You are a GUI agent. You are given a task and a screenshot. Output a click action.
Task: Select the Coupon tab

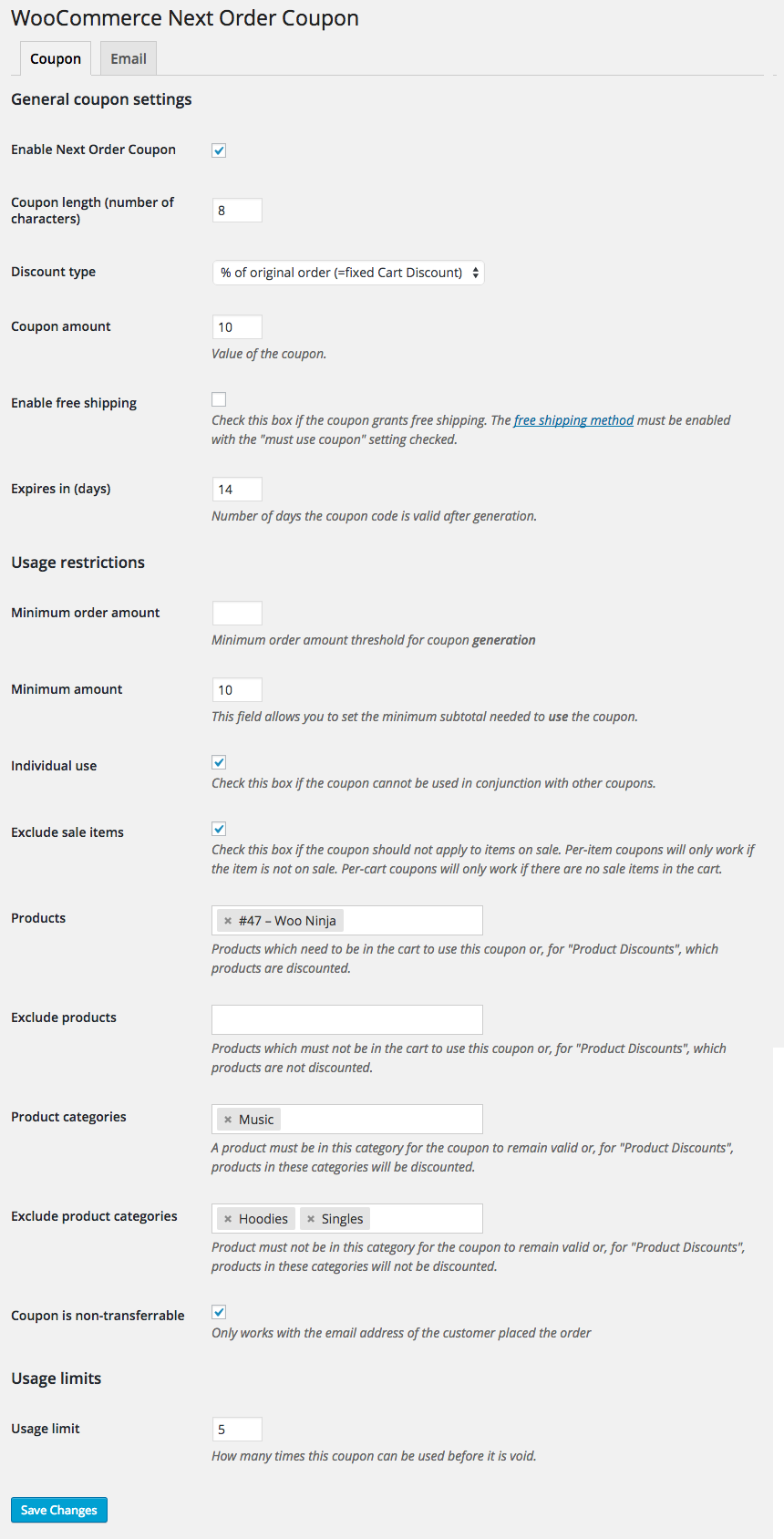click(x=56, y=58)
